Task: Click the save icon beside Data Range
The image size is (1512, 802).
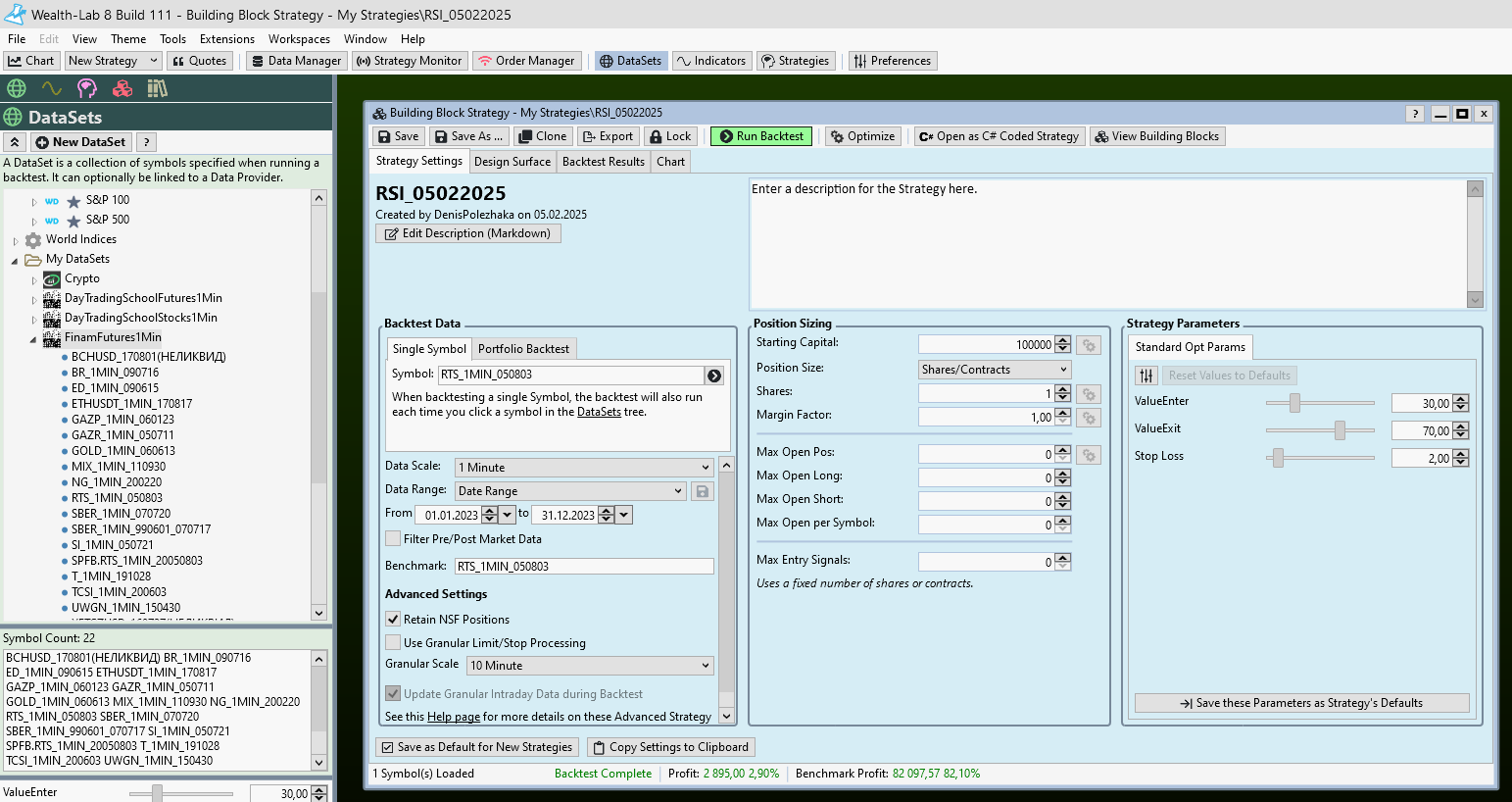Action: (x=703, y=491)
